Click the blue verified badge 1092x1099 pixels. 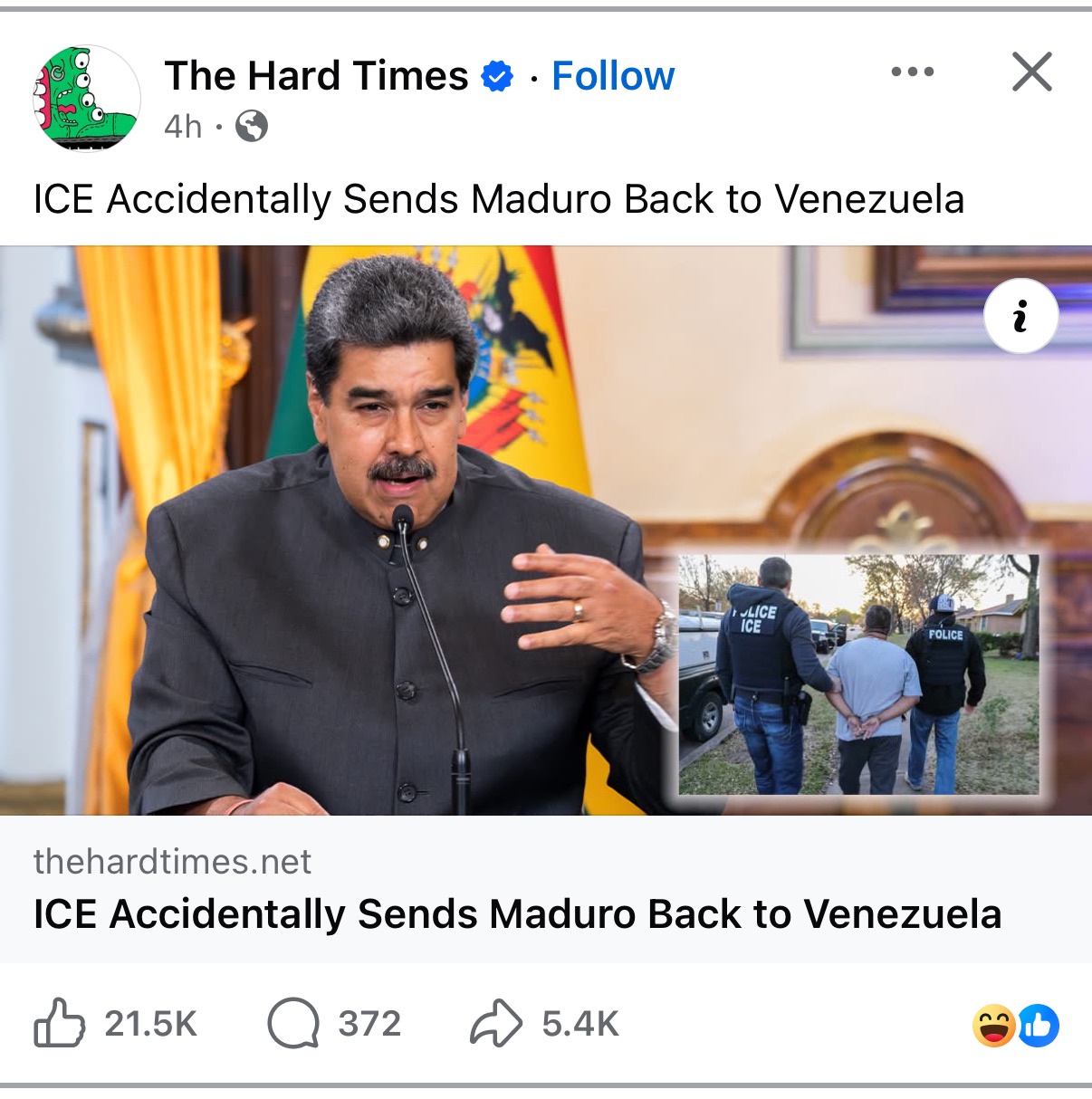click(x=496, y=76)
